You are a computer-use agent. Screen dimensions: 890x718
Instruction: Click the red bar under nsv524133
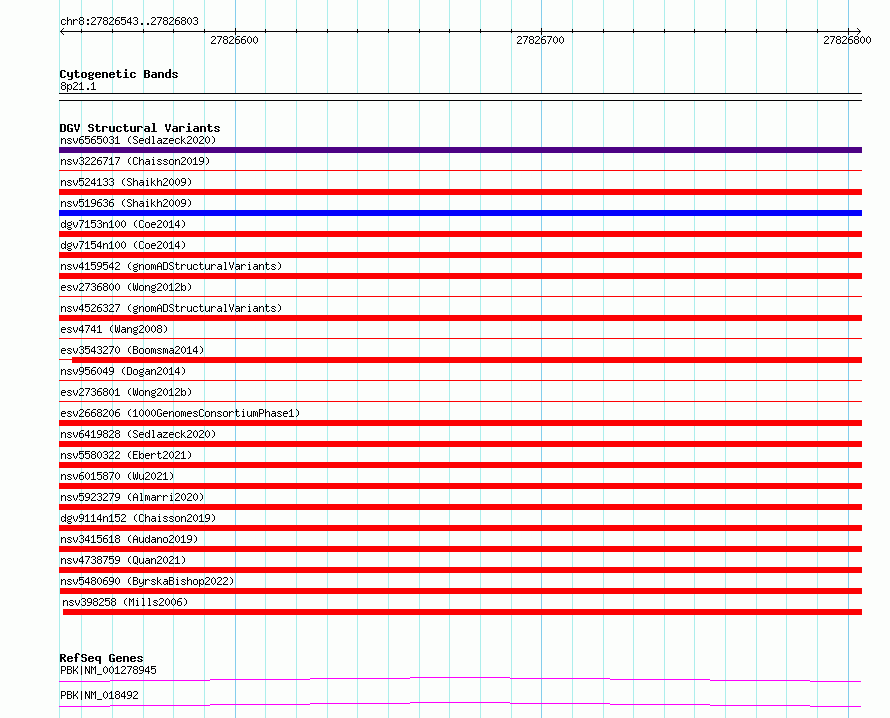coord(460,192)
